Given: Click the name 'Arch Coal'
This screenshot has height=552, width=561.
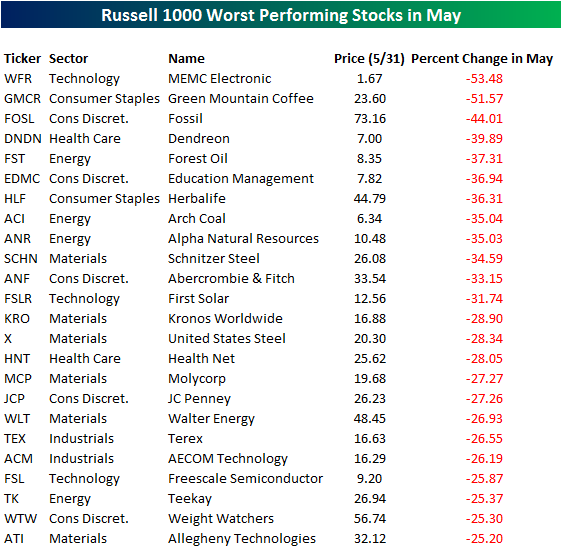Looking at the screenshot, I should pos(197,219).
